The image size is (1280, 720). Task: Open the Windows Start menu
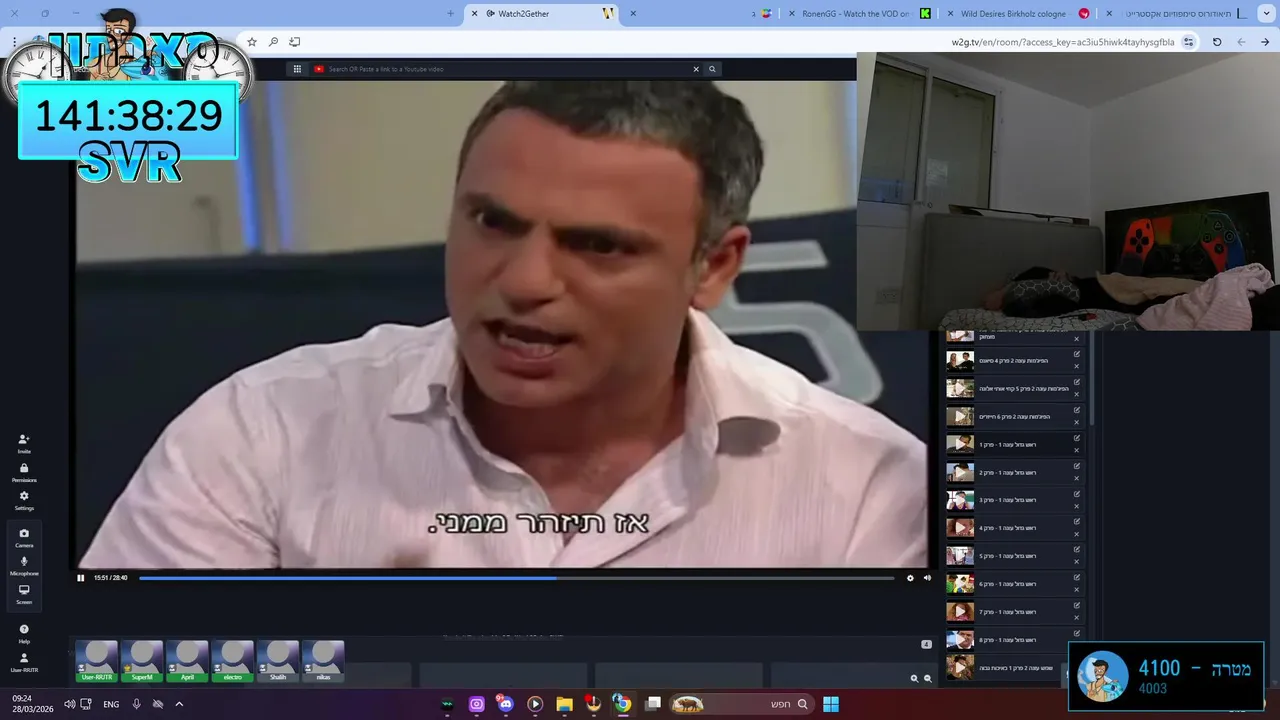click(831, 704)
